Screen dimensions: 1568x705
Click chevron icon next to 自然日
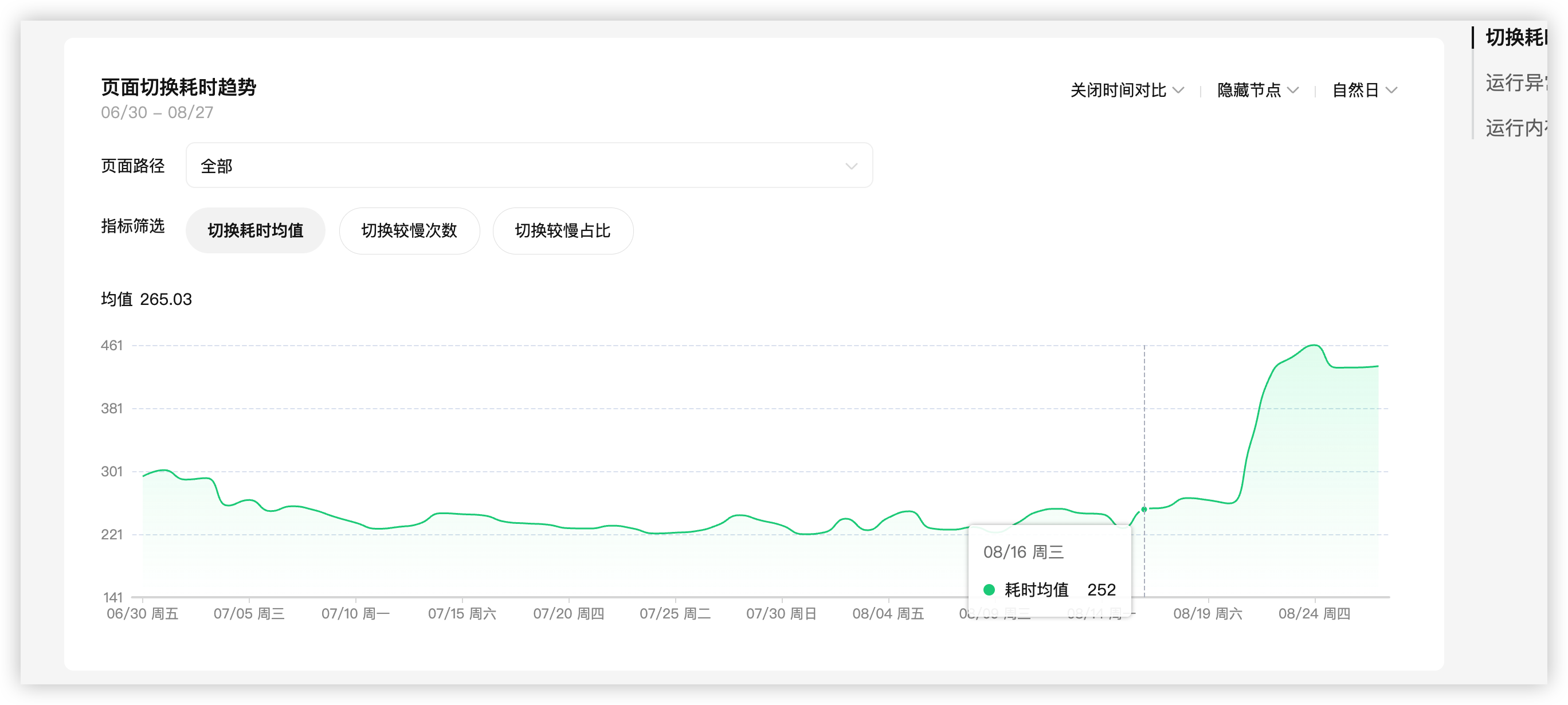pyautogui.click(x=1391, y=90)
